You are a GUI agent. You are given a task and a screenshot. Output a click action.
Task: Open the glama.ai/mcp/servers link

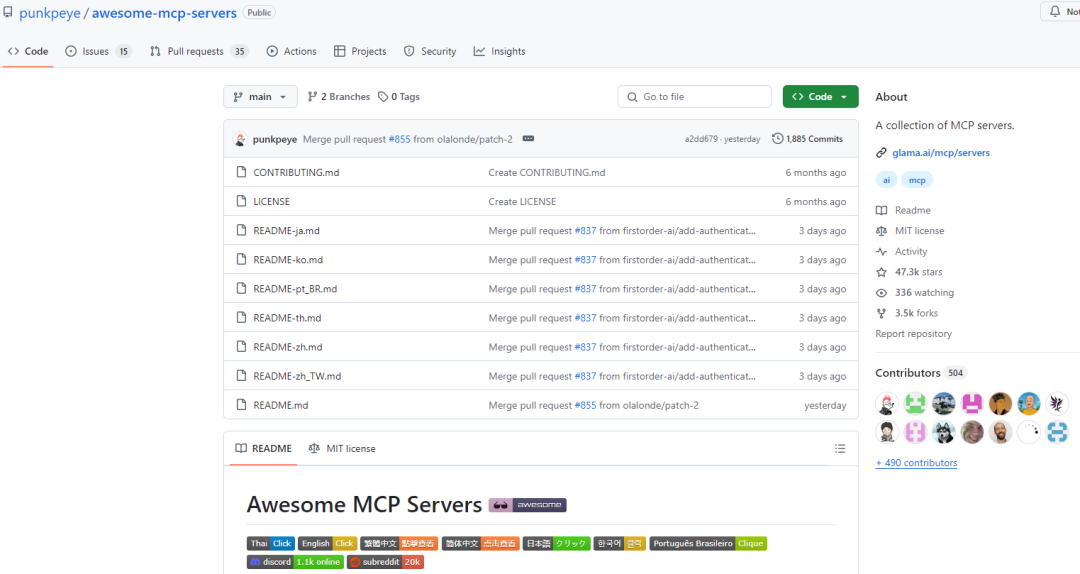pos(941,153)
